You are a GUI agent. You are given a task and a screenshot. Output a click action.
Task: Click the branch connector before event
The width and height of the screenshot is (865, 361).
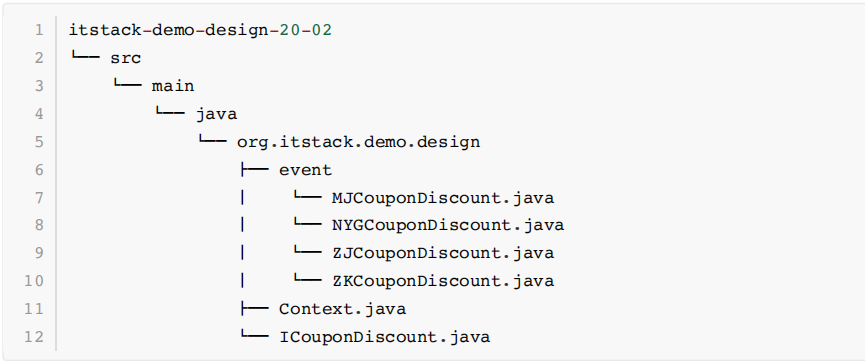(254, 169)
